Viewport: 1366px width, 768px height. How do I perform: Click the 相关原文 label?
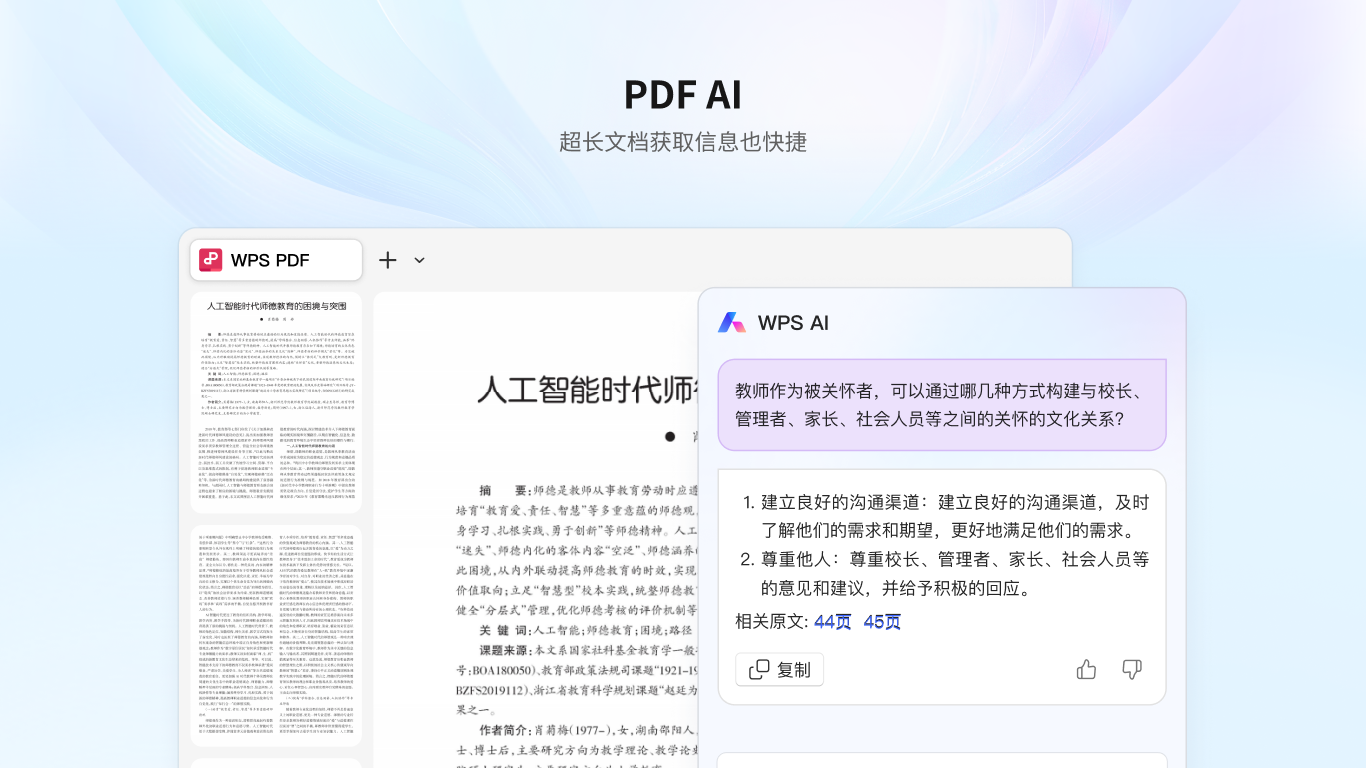point(771,621)
